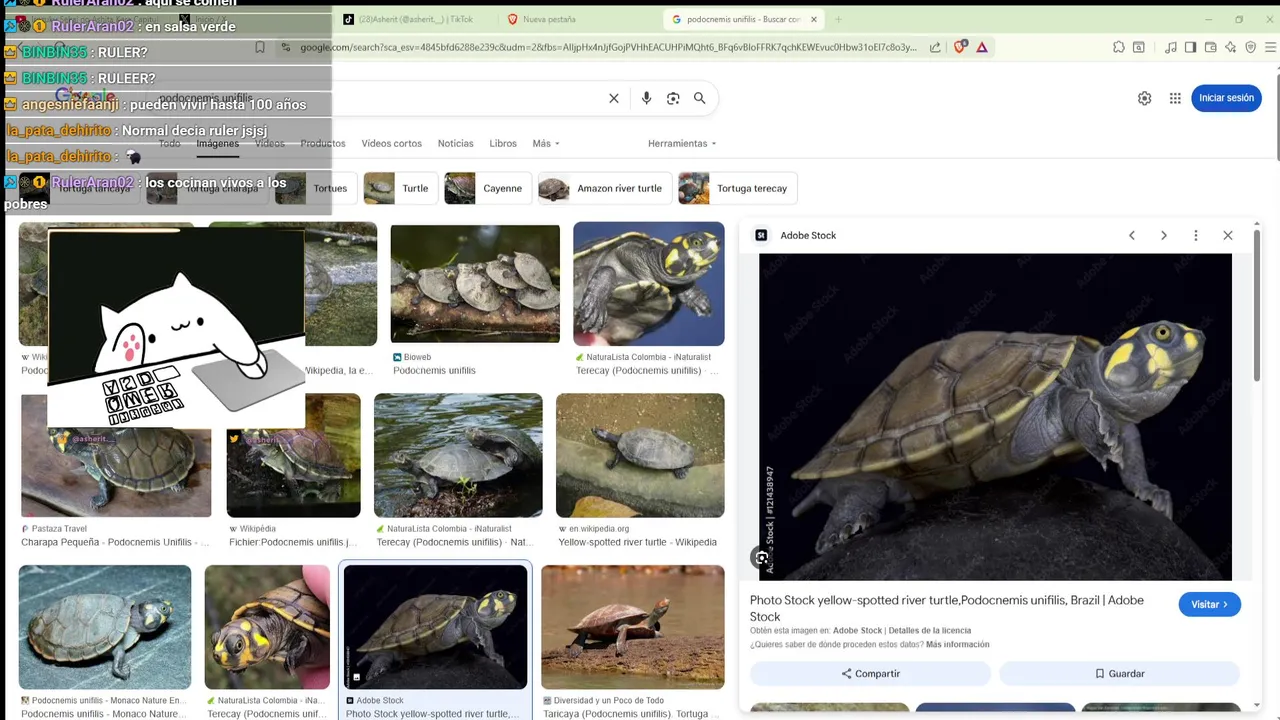
Task: Select the Cayenne suggestion chip
Action: (x=488, y=188)
